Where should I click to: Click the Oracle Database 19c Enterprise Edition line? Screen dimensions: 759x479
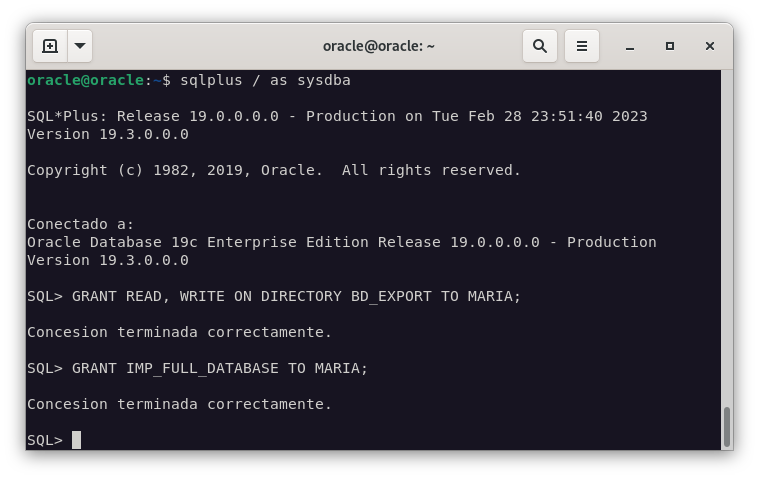click(x=341, y=242)
